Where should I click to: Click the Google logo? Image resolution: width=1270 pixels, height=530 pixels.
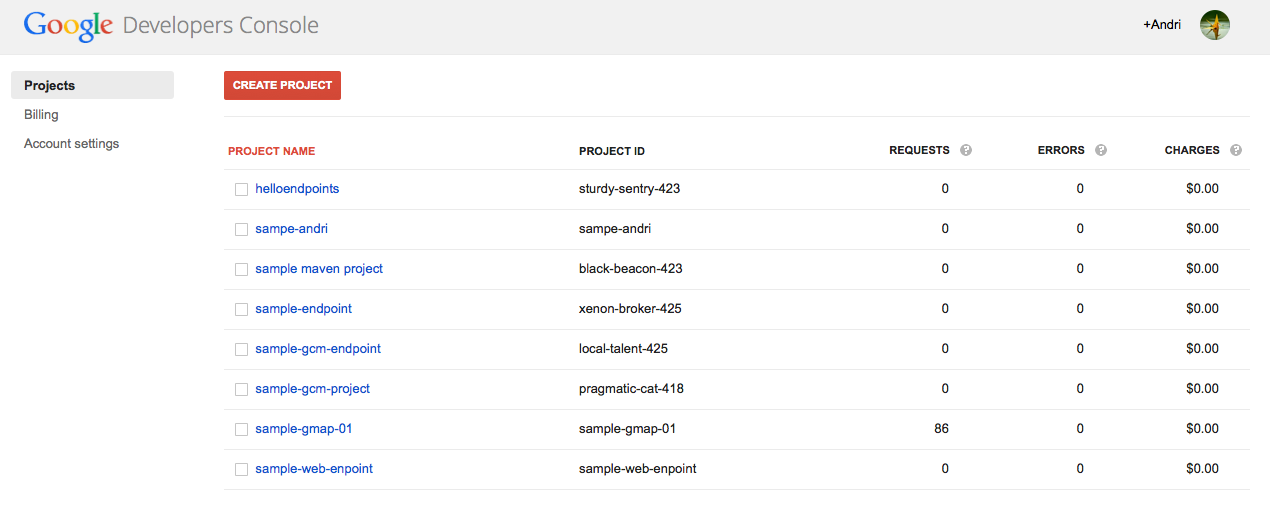(68, 25)
